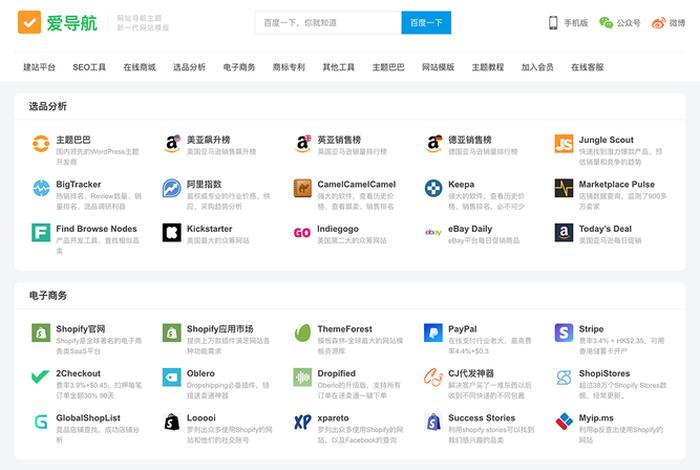Screen dimensions: 700x470
Task: Click the ThemeForest green leaf icon
Action: click(x=303, y=333)
